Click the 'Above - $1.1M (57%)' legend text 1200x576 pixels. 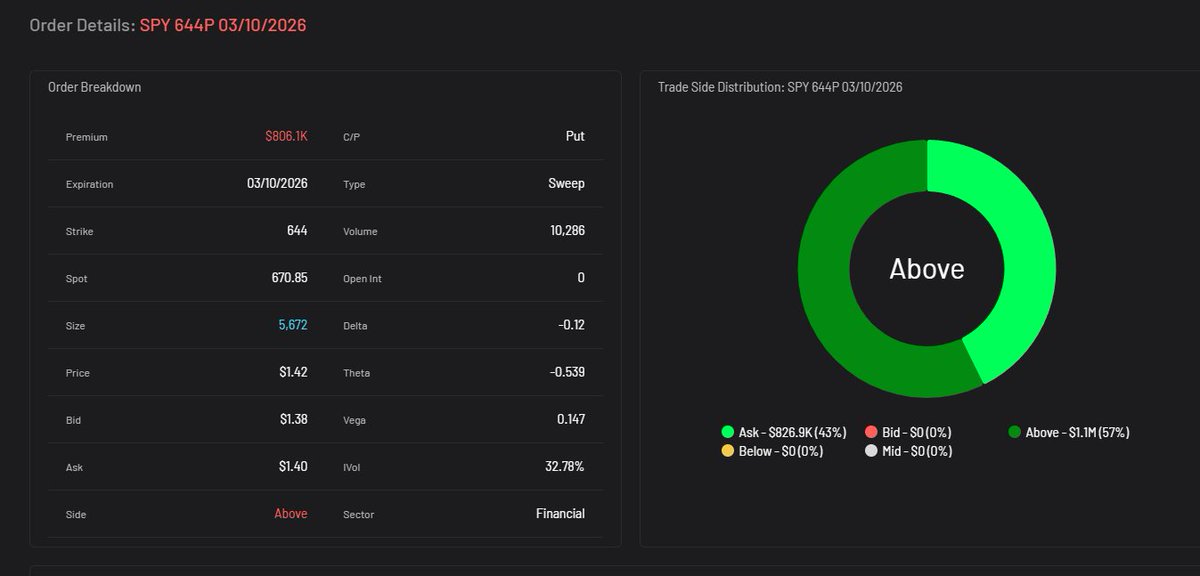[x=1078, y=432]
